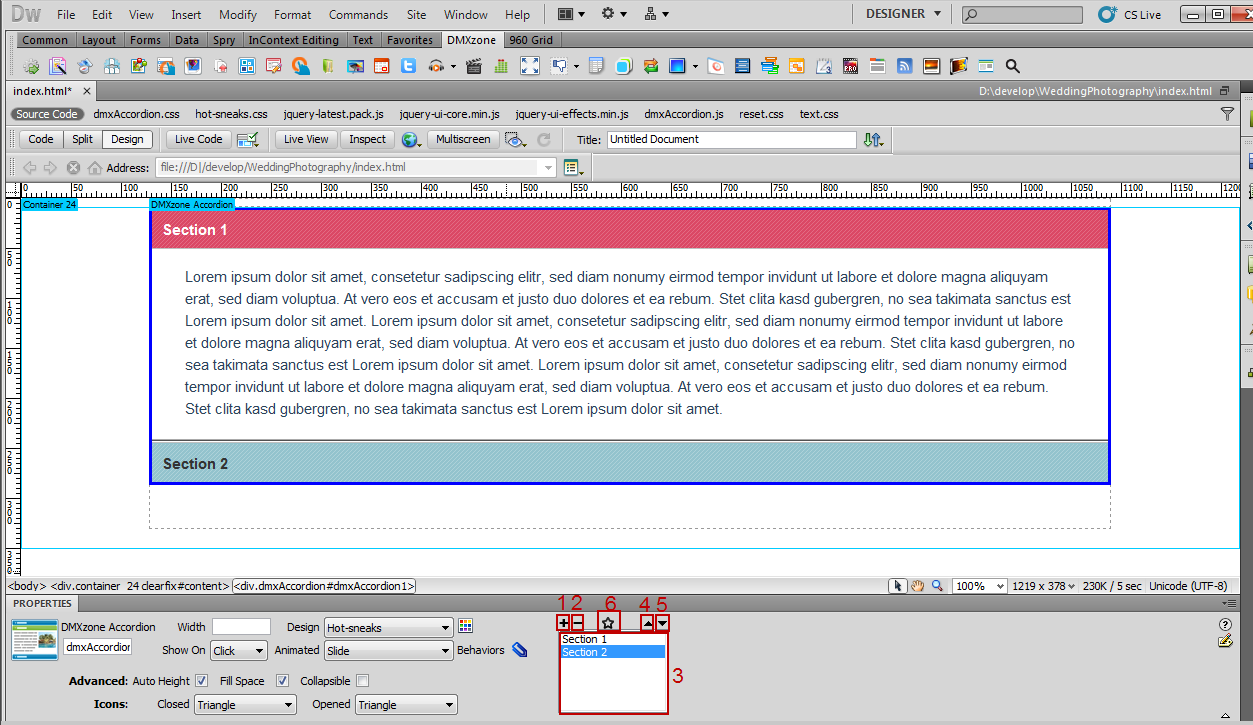Open the Opened icon dropdown
This screenshot has height=725, width=1253.
tap(406, 705)
